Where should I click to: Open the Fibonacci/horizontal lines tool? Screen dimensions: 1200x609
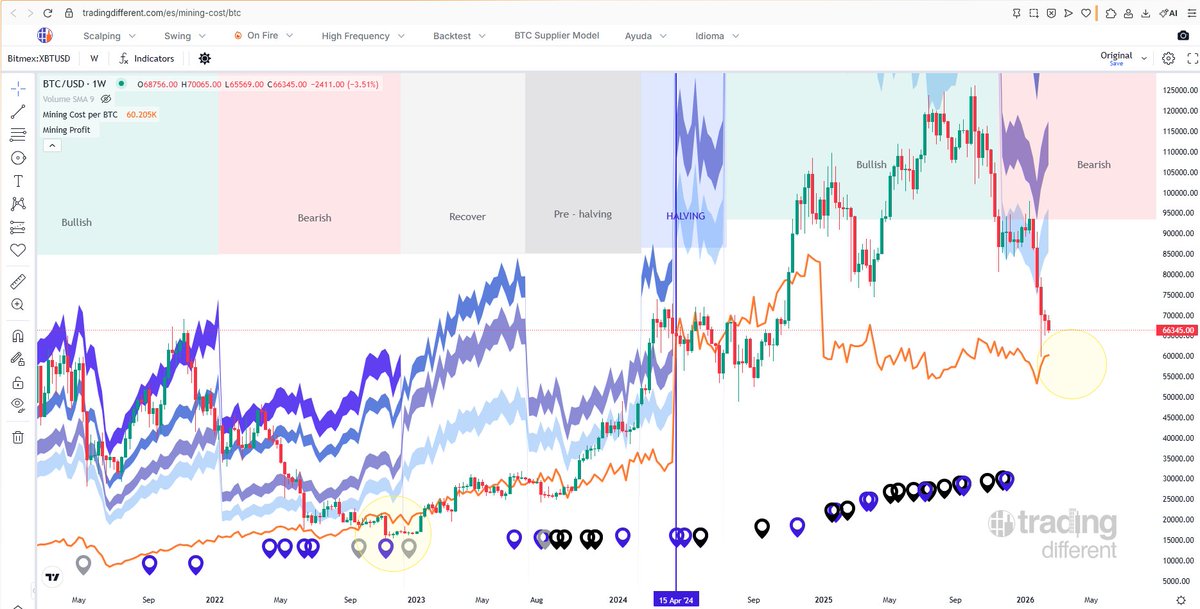click(18, 135)
